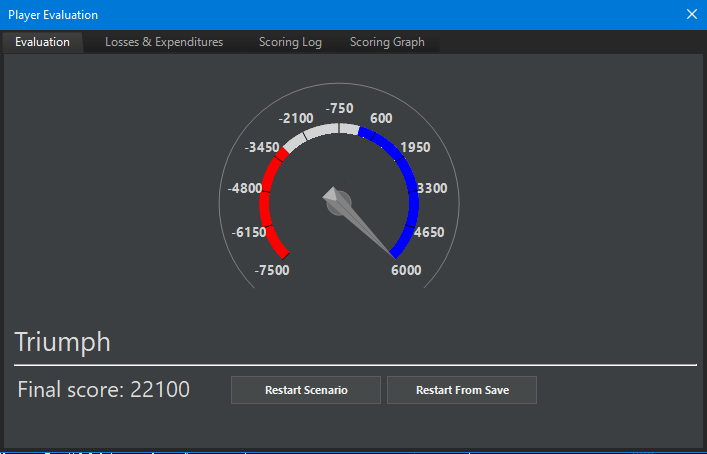The width and height of the screenshot is (707, 454).
Task: Click the 1950 gauge label
Action: point(415,147)
